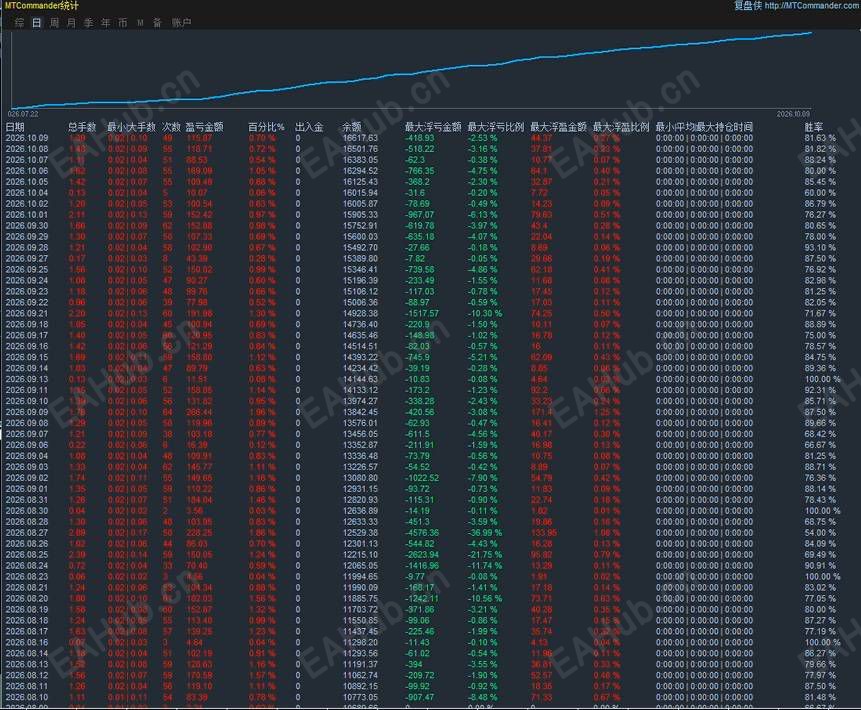This screenshot has height=710, width=861.
Task: Click the floating loss value -1517.57
Action: coord(422,314)
